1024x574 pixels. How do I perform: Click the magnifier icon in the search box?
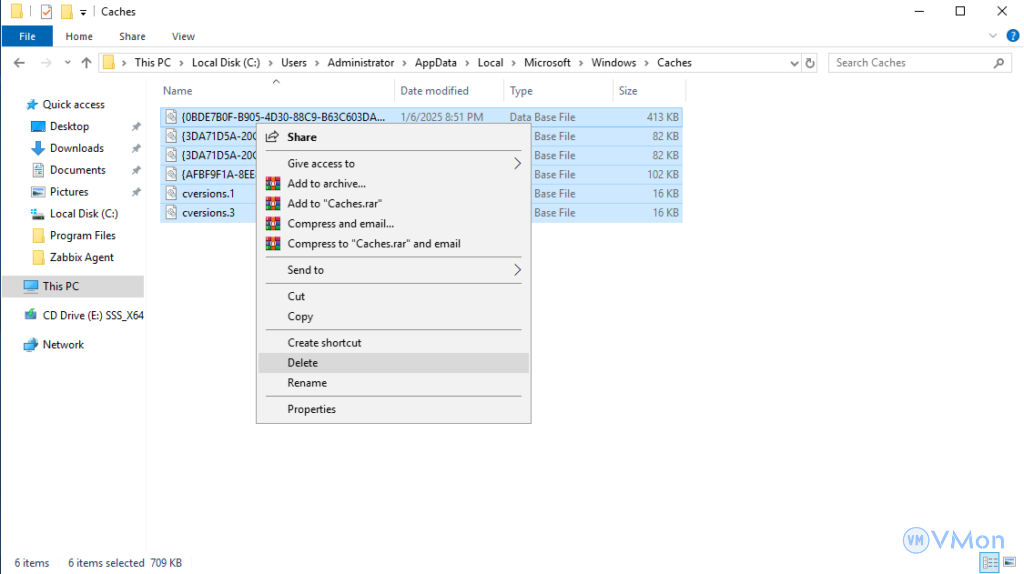click(999, 63)
